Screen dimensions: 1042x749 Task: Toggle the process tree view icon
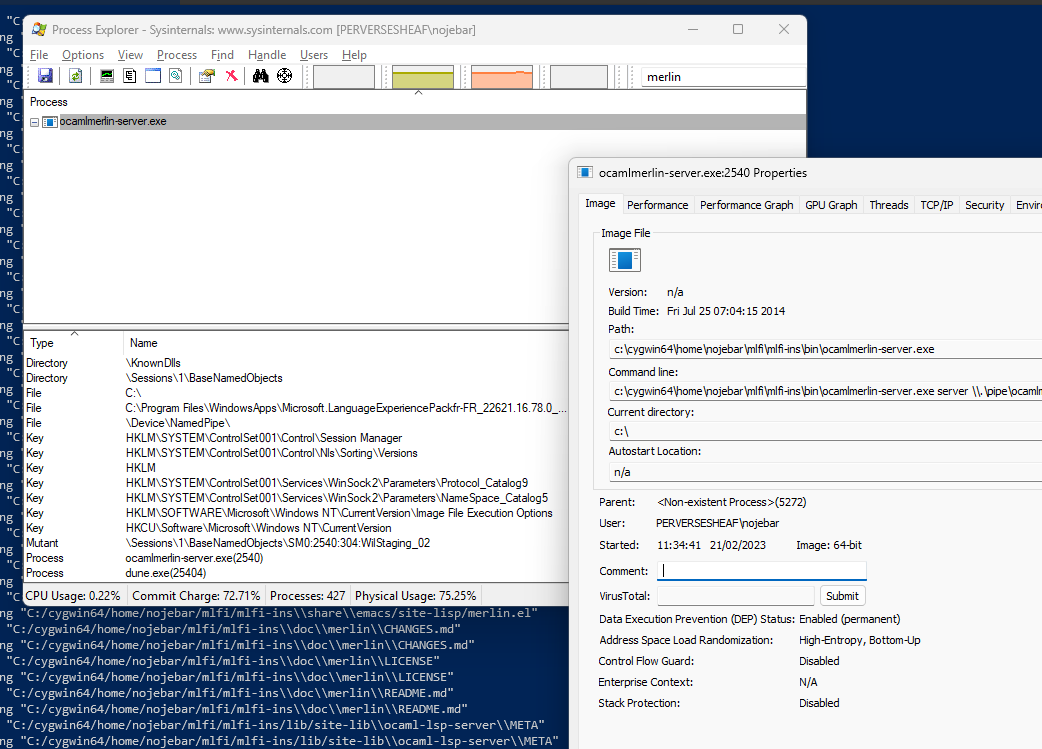click(130, 76)
